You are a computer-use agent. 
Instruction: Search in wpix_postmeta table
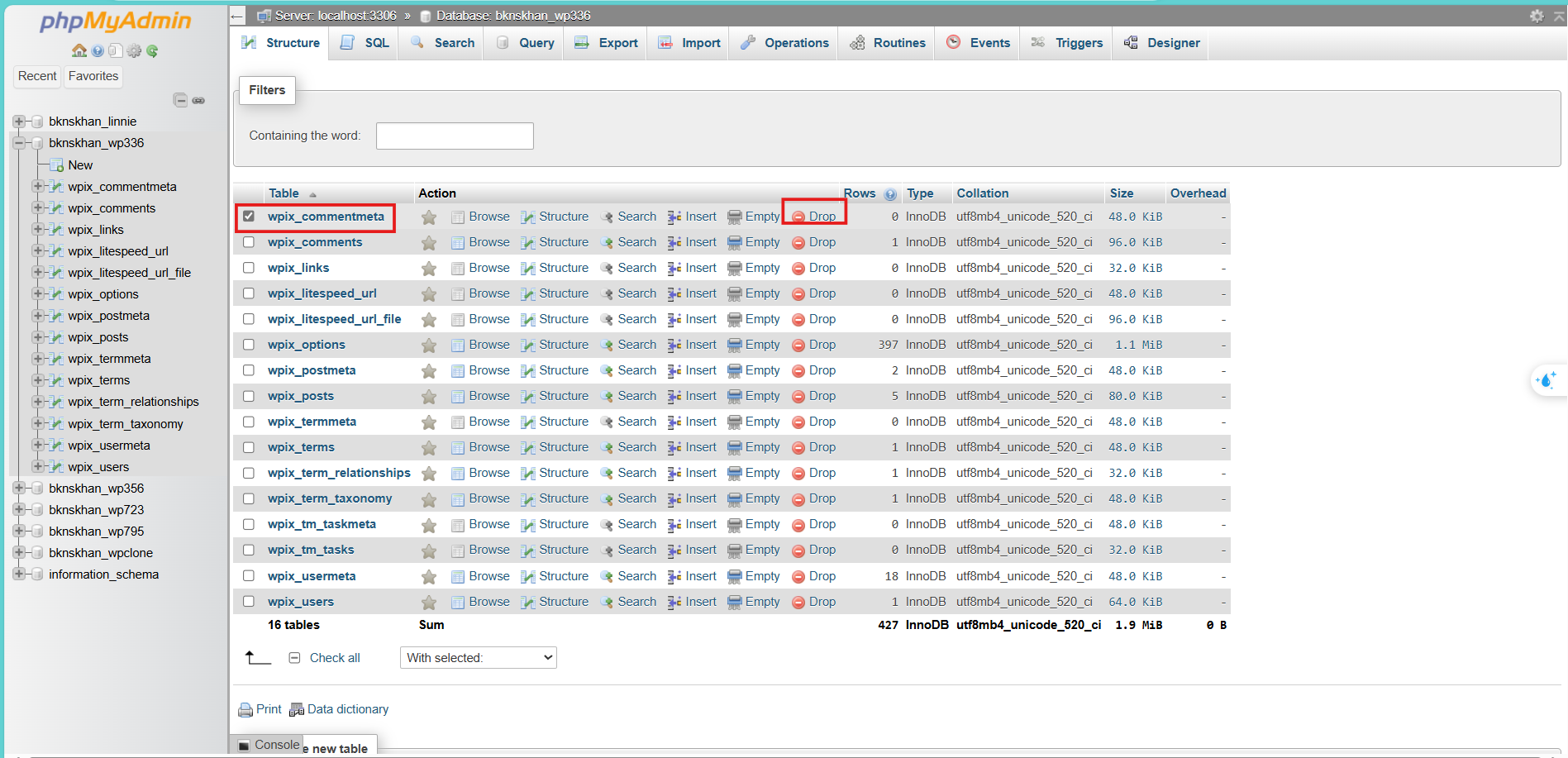pos(628,370)
